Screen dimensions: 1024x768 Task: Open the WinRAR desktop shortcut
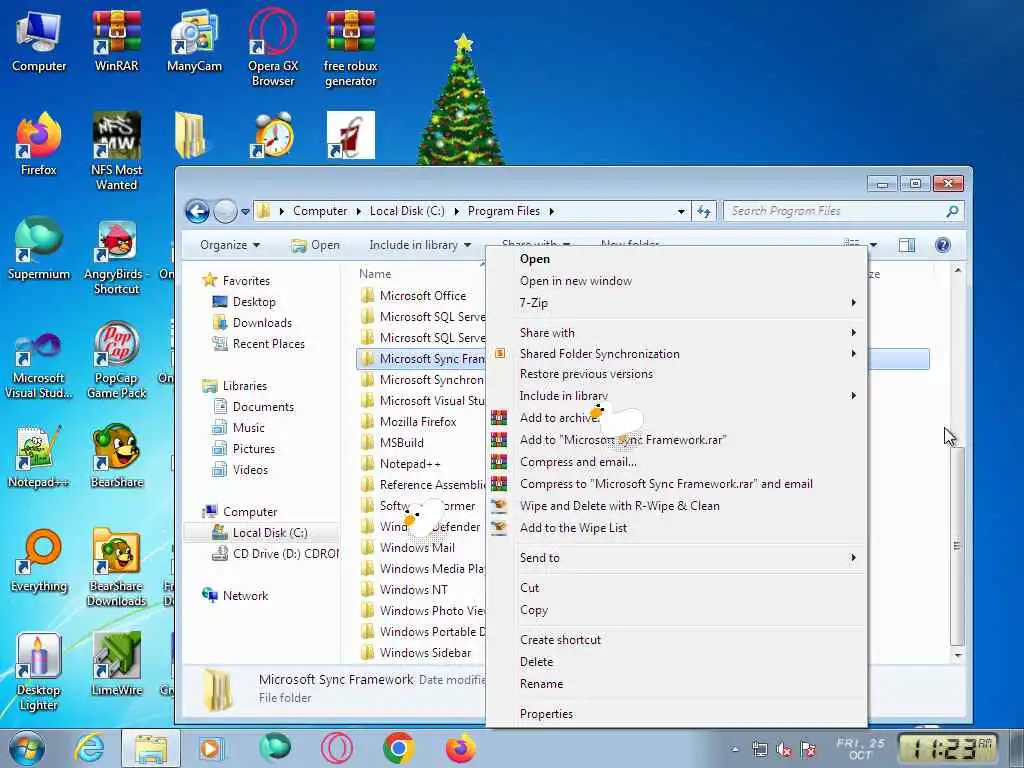click(116, 40)
